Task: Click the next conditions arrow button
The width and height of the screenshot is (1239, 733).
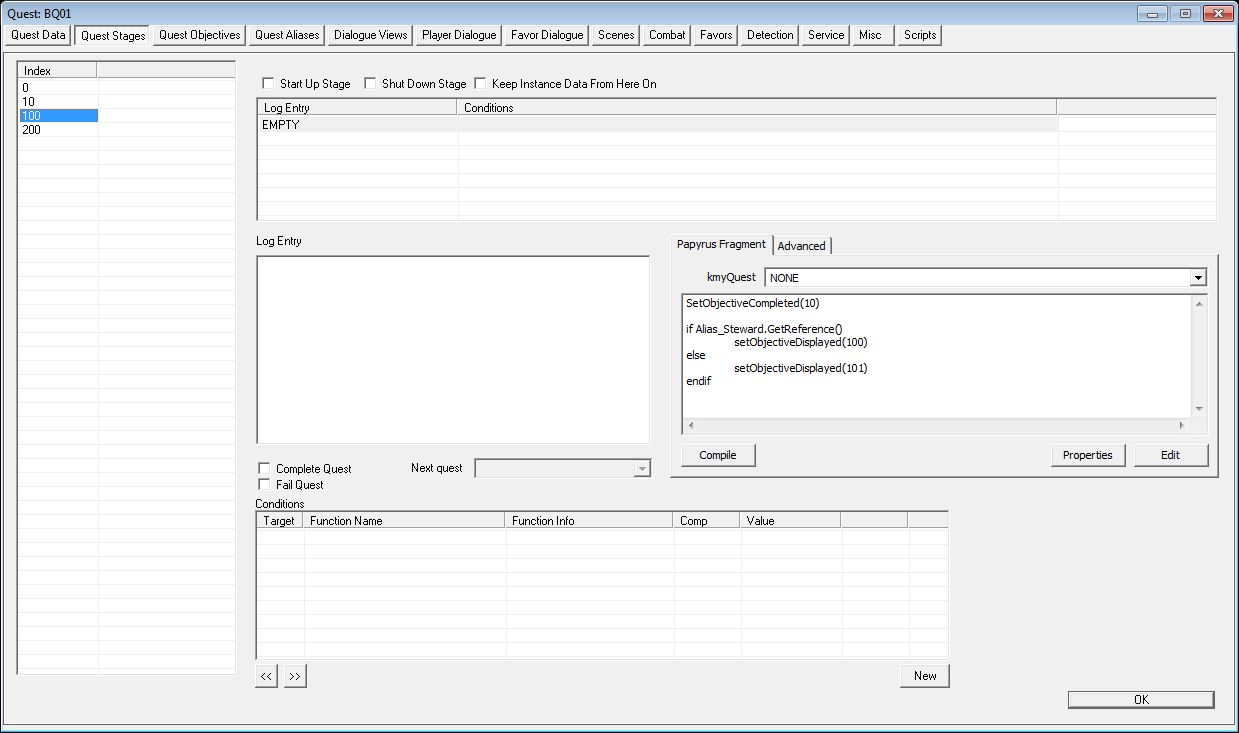Action: click(295, 676)
